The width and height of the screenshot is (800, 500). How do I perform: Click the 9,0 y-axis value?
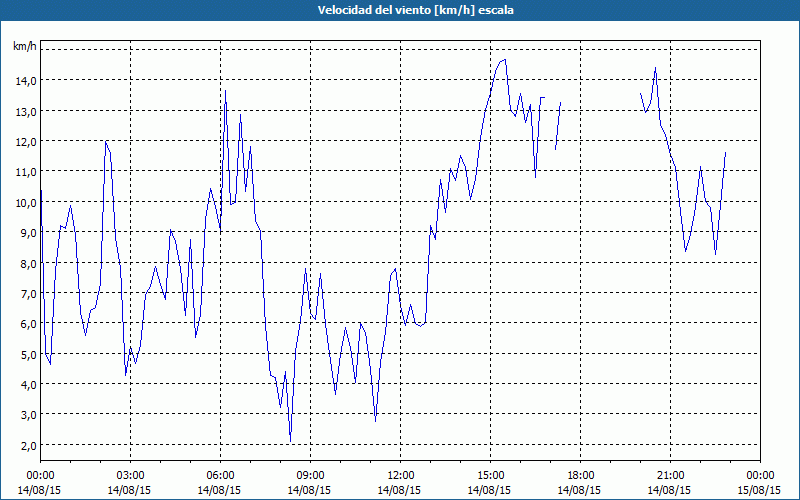coord(28,233)
